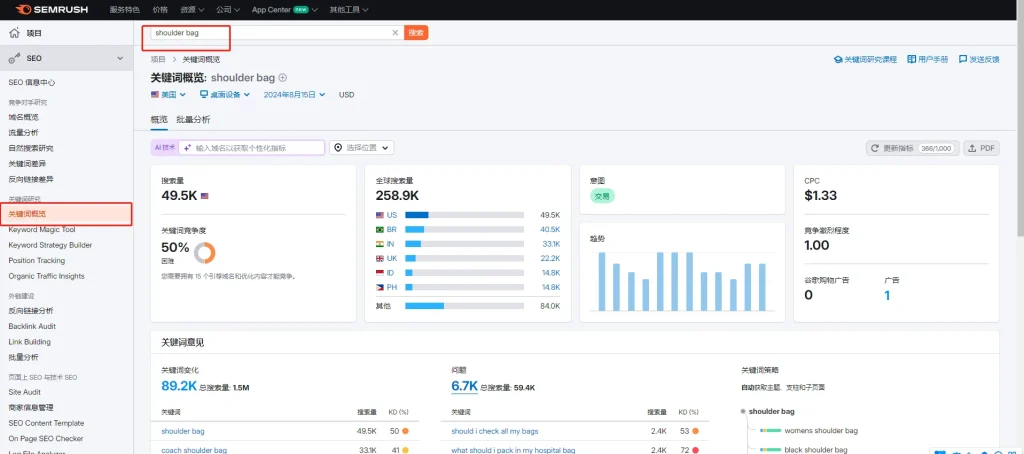Viewport: 1024px width, 454px height.
Task: Open Link Building in sidebar
Action: 29,342
